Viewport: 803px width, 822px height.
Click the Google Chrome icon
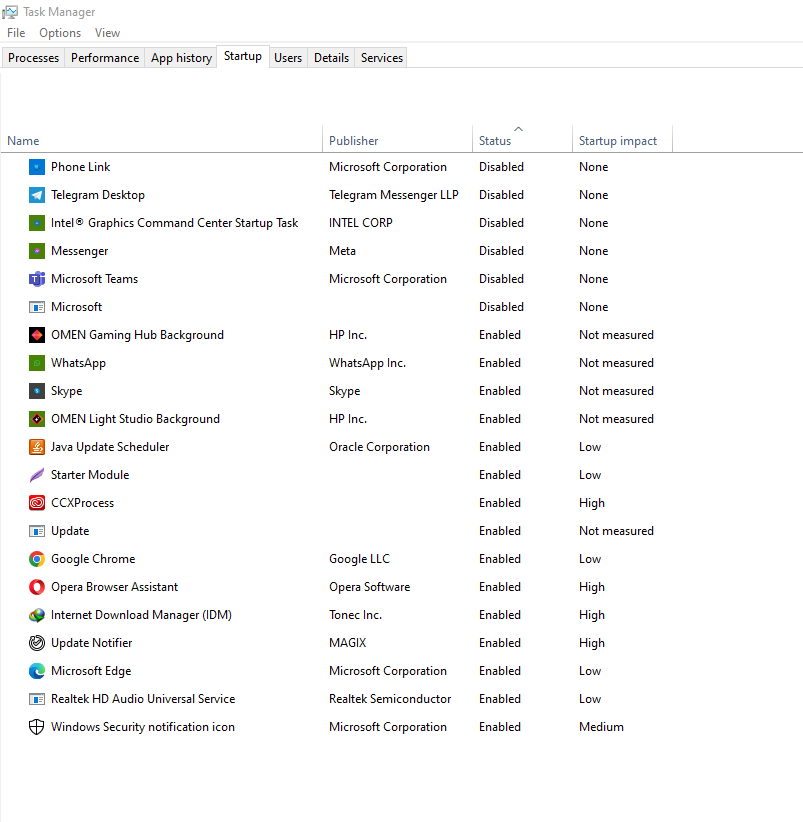37,559
